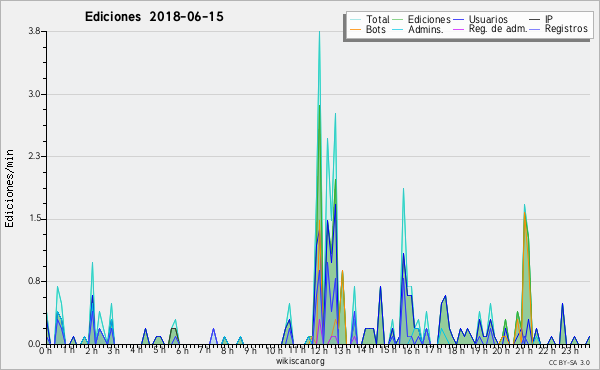Click the Ediciones/min vertical axis label
600x370 pixels.
click(9, 188)
